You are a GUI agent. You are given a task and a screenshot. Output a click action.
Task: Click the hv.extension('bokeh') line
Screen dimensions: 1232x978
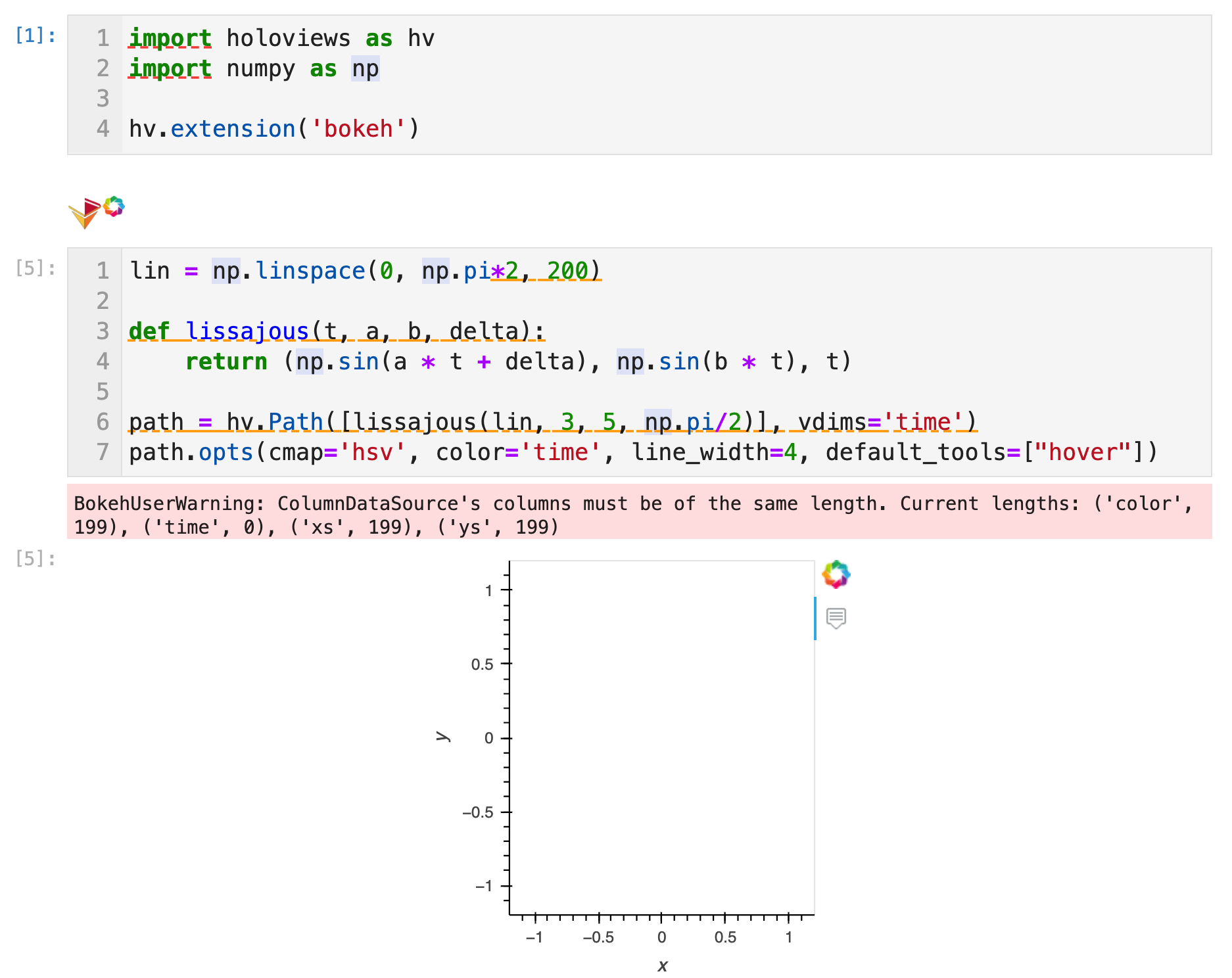point(274,128)
